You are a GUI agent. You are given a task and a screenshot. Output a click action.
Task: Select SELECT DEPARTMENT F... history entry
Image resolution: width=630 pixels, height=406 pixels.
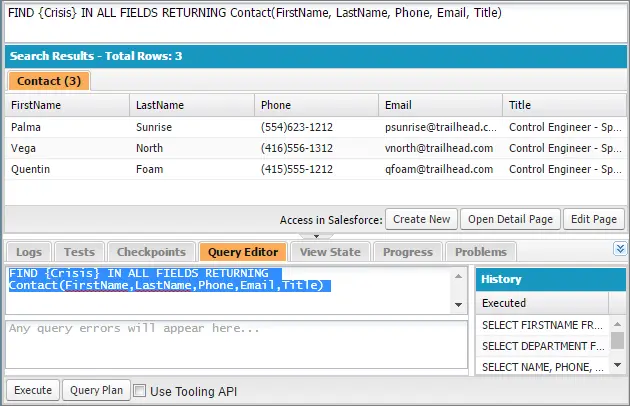542,346
